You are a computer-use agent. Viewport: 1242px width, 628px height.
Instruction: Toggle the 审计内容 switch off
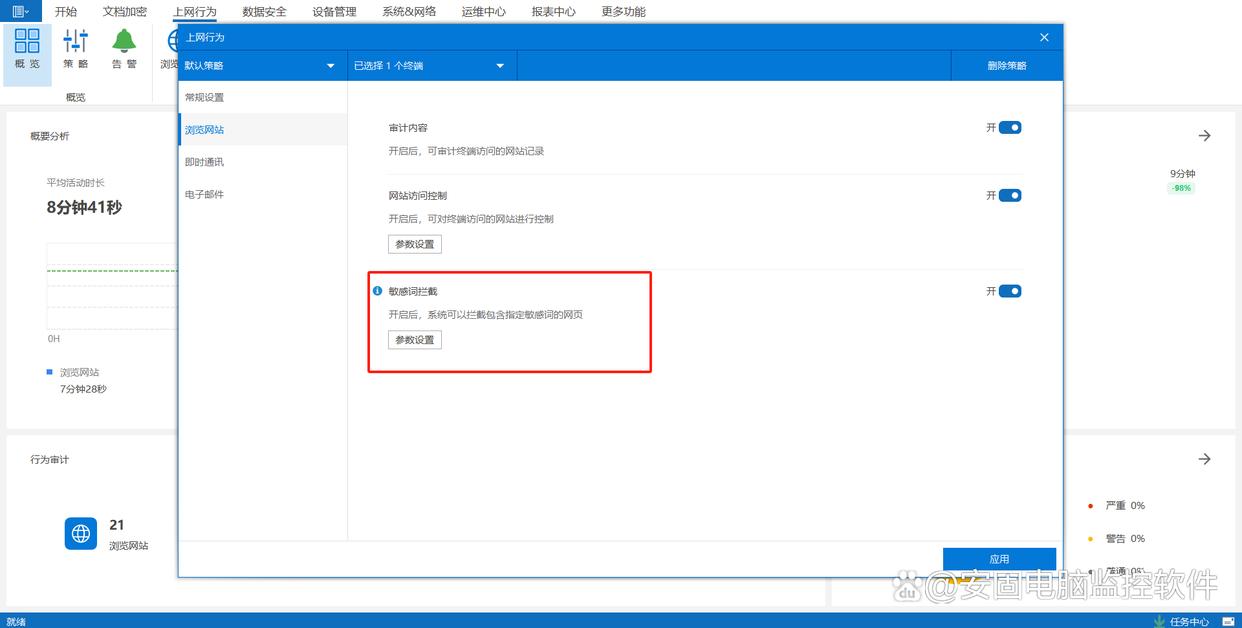[x=1010, y=128]
